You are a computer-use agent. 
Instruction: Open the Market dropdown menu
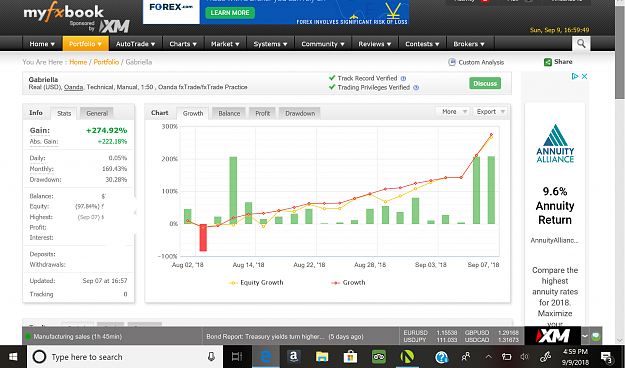tap(225, 44)
